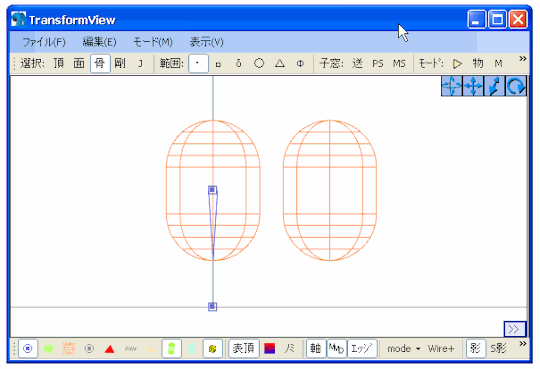540x369 pixels.
Task: Toggle the 影 shadow display button
Action: point(476,349)
